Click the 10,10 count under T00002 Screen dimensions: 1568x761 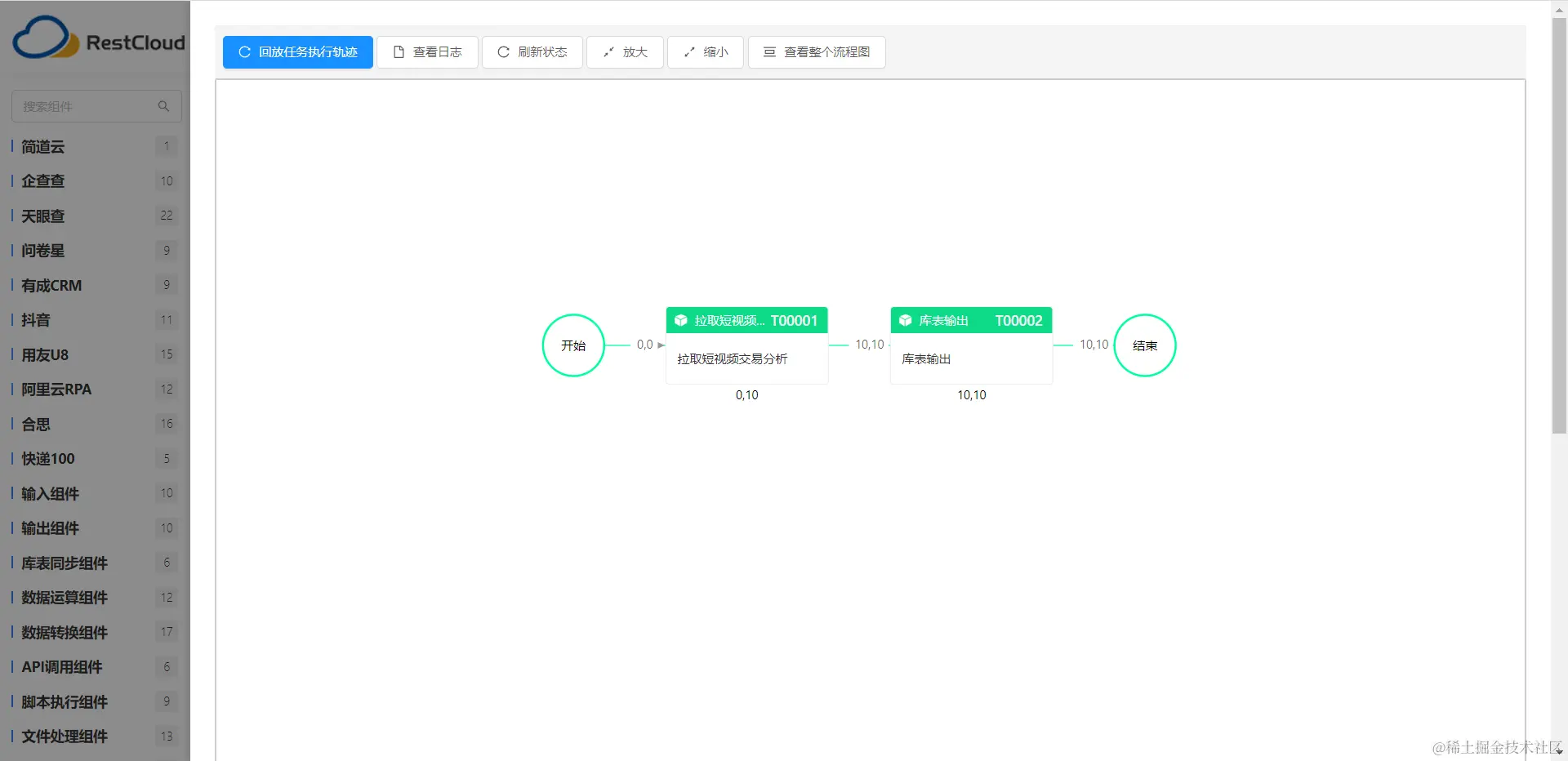pyautogui.click(x=972, y=395)
